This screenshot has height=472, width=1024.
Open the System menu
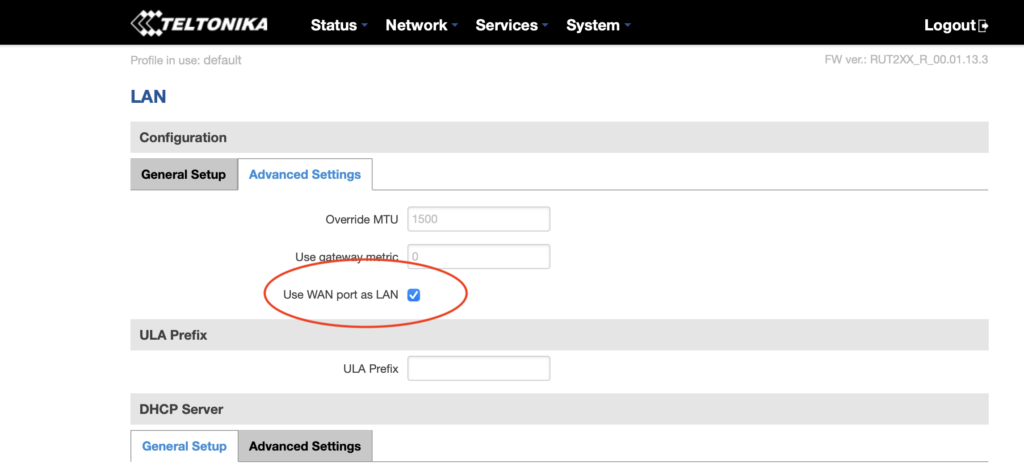pyautogui.click(x=598, y=25)
